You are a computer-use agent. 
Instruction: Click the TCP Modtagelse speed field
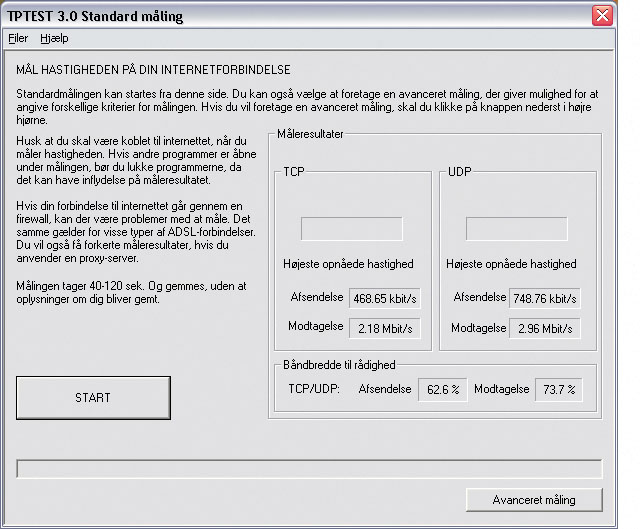tap(384, 329)
